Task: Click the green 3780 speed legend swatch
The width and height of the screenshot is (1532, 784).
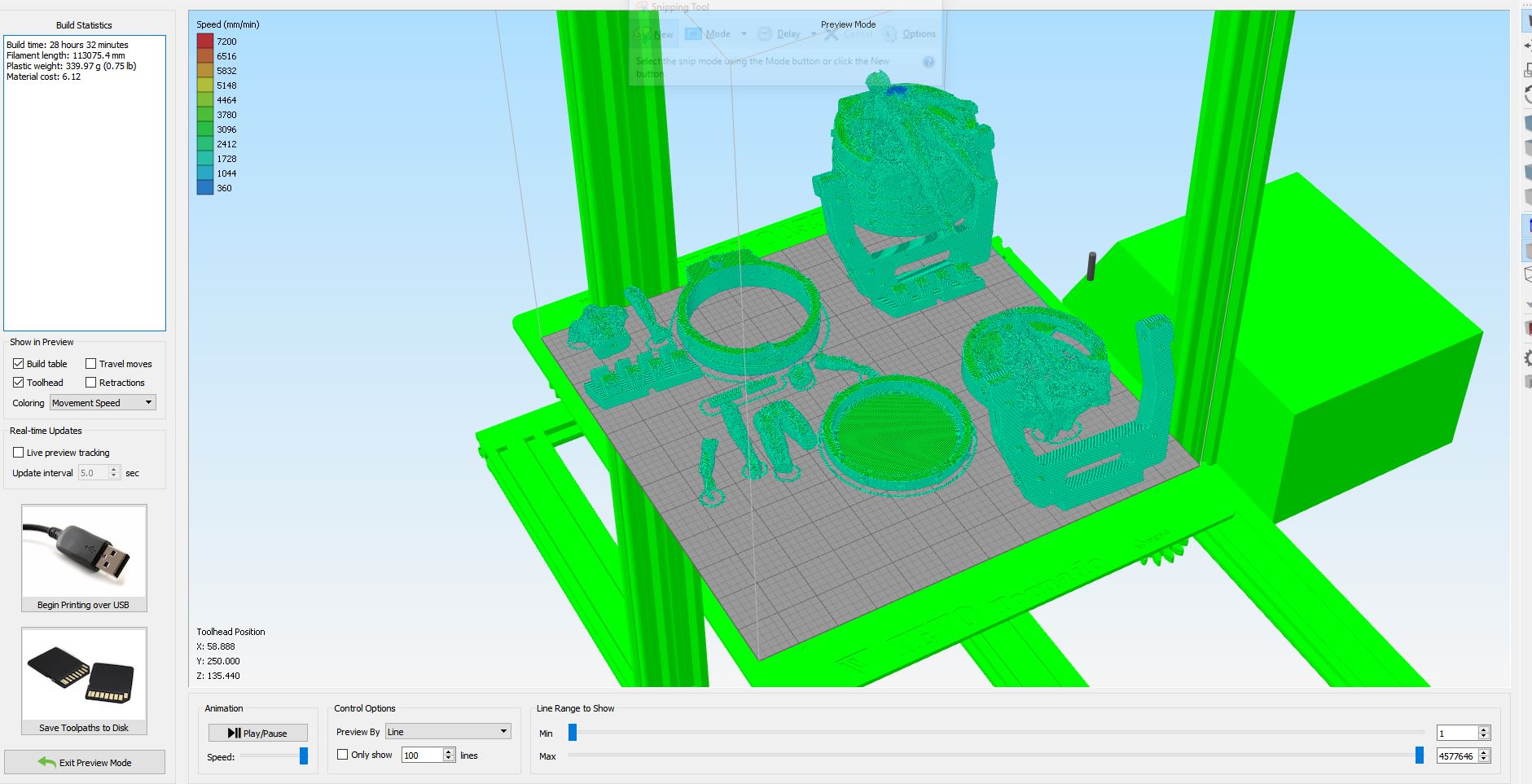Action: tap(204, 115)
